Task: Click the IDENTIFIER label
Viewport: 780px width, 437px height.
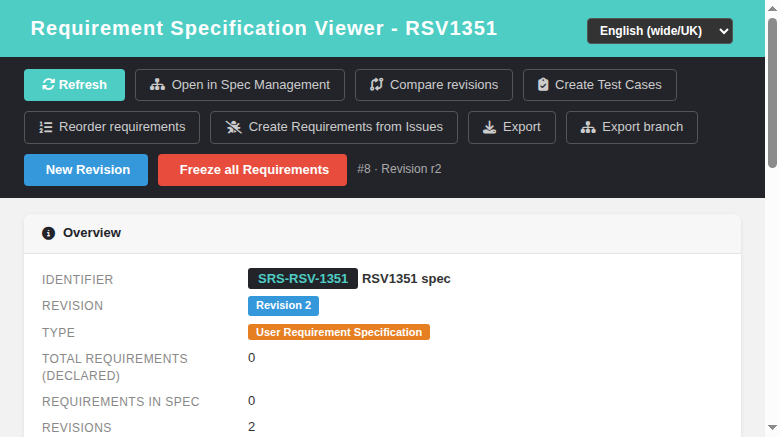Action: pyautogui.click(x=78, y=280)
